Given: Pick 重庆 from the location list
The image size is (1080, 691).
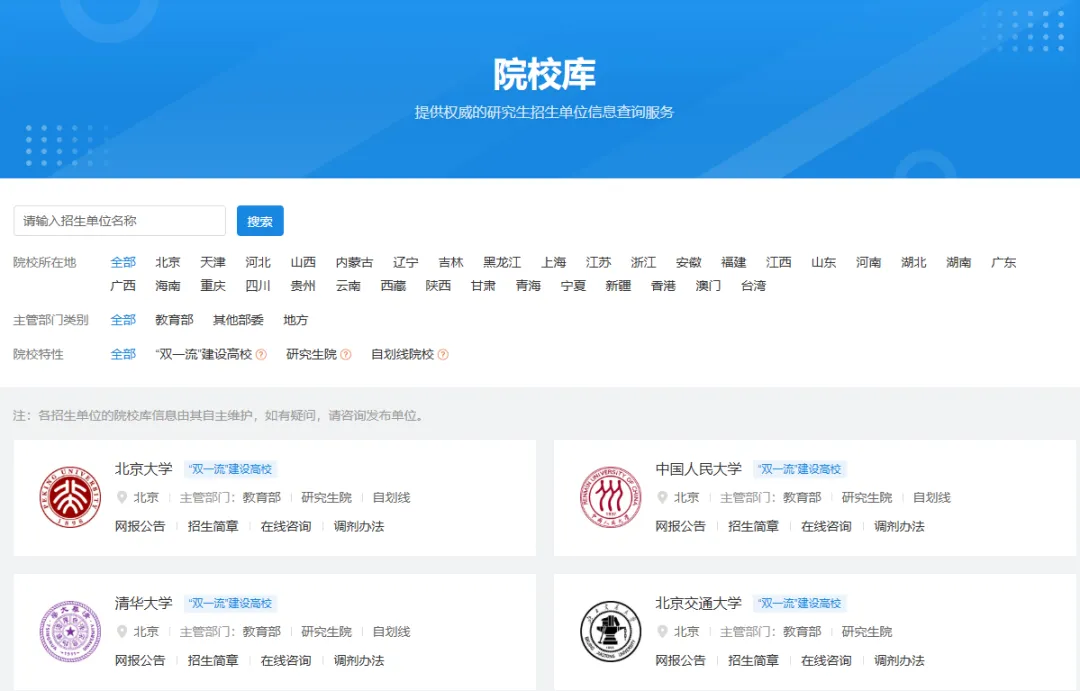Looking at the screenshot, I should (x=213, y=286).
